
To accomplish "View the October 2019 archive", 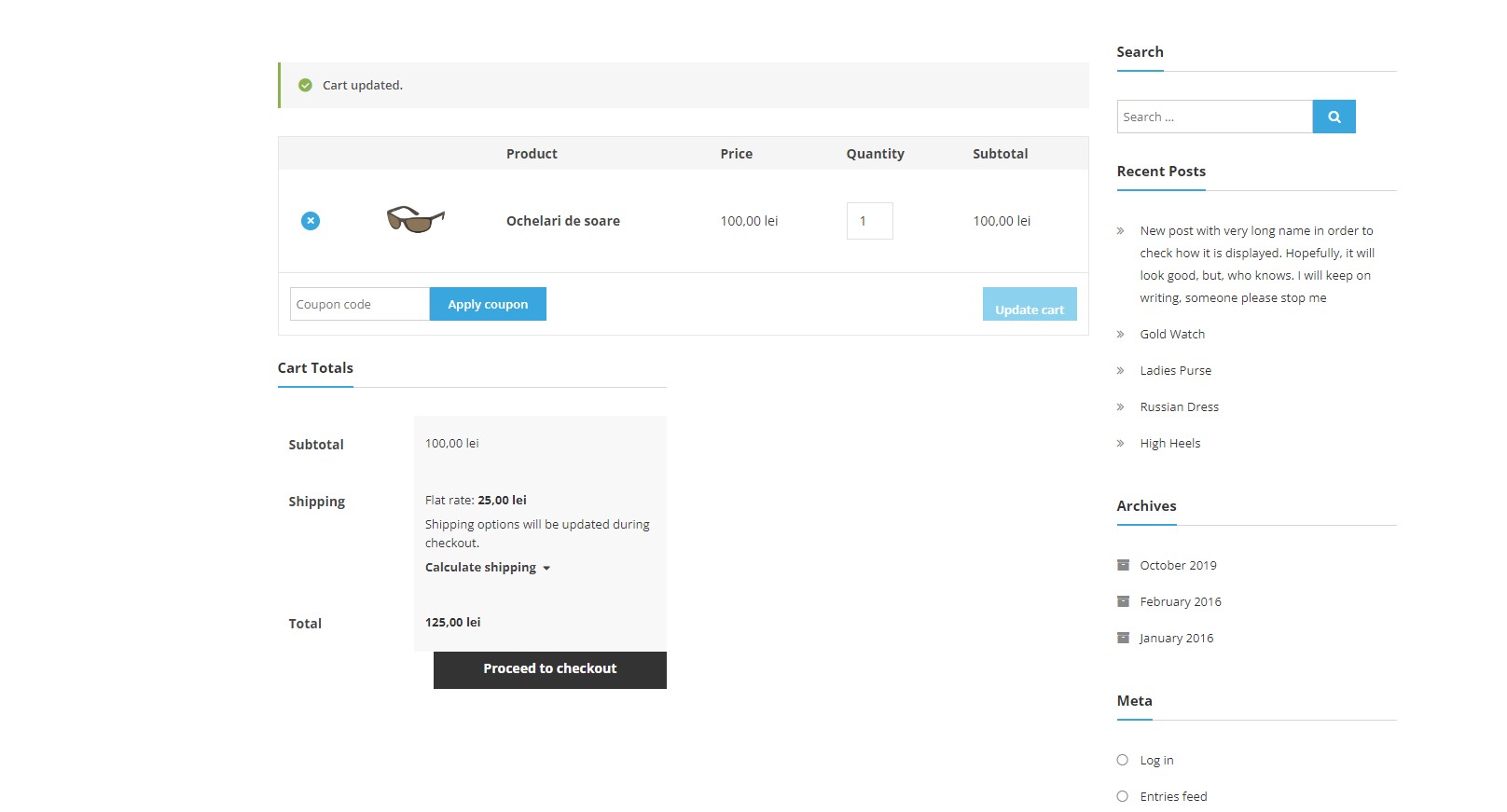I will 1179,565.
